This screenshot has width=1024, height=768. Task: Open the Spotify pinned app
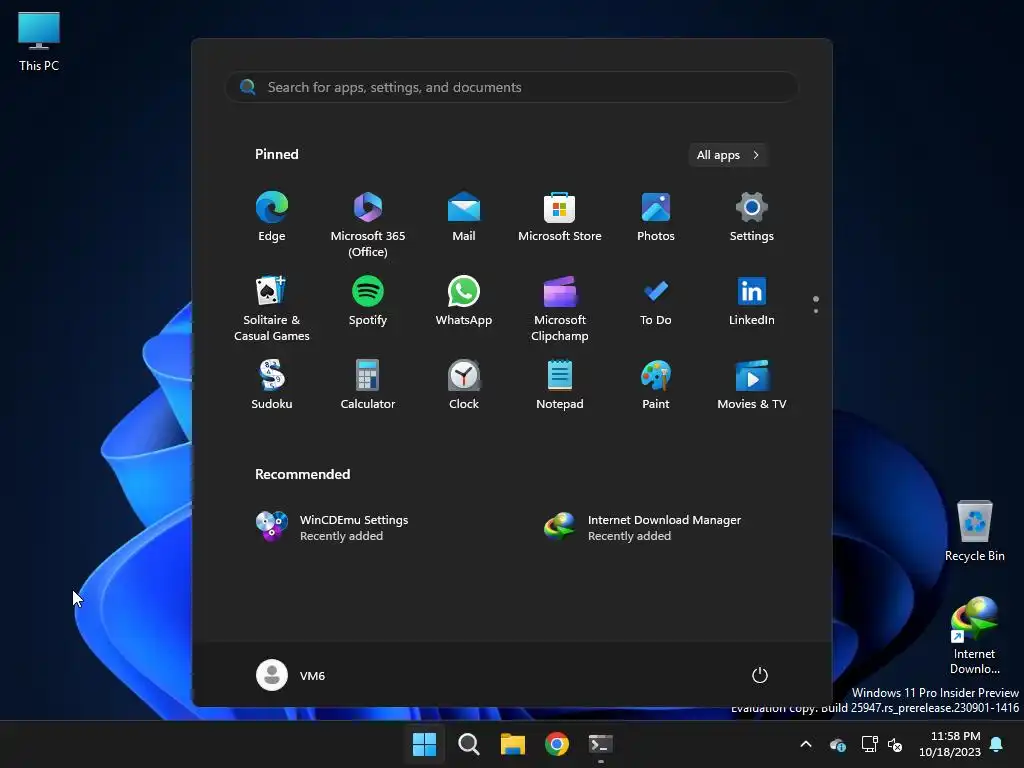click(368, 302)
